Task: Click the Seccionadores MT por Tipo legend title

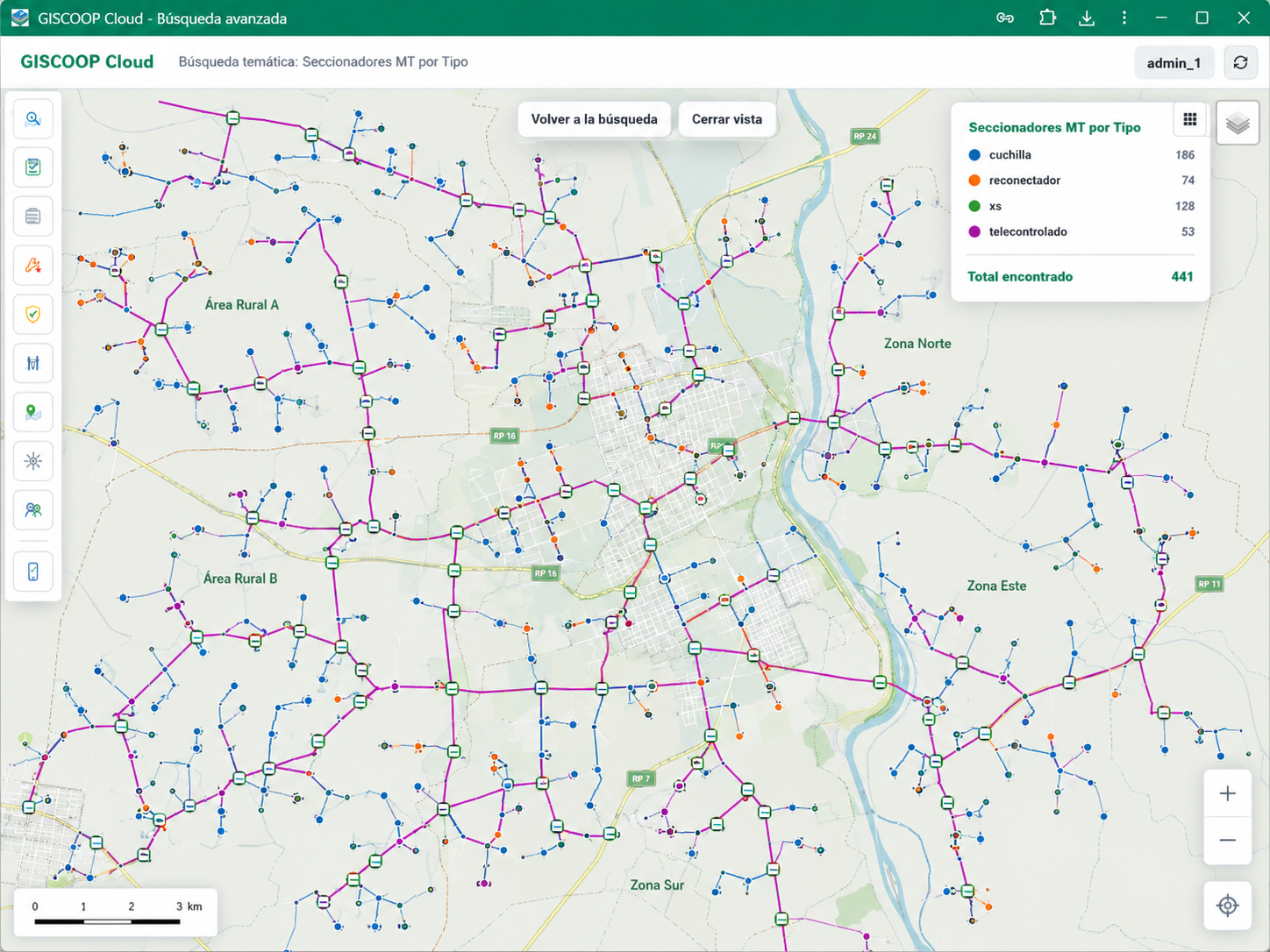Action: [1054, 127]
